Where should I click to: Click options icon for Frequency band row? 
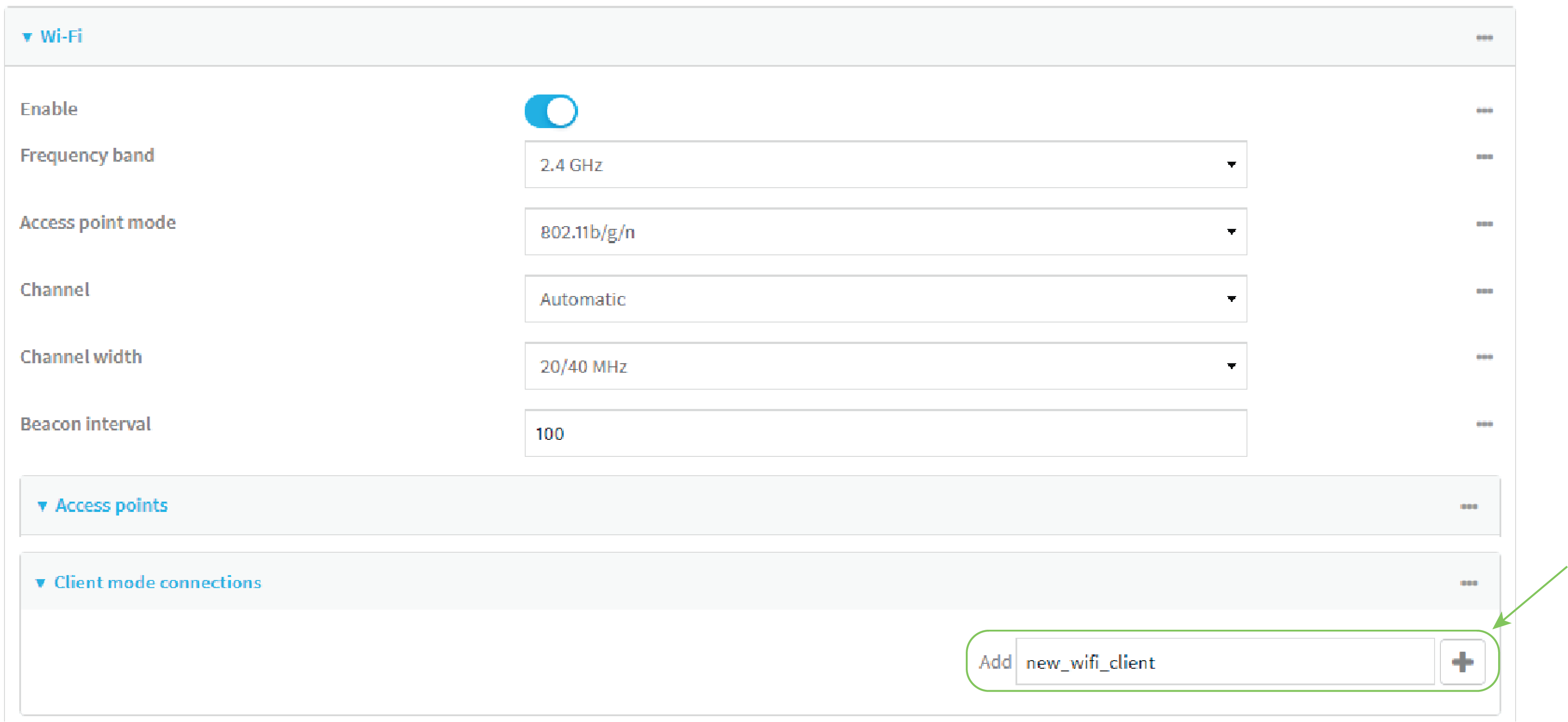[1484, 157]
